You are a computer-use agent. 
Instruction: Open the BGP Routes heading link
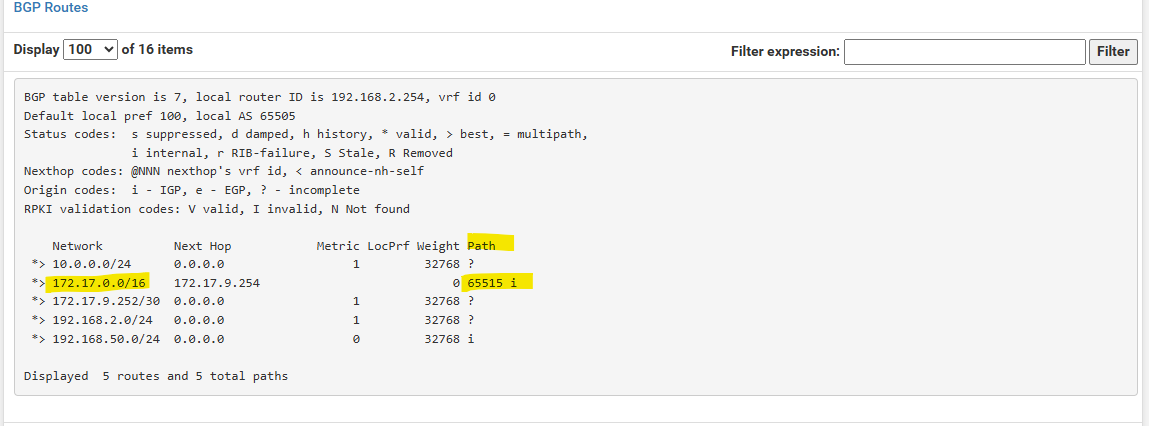click(51, 8)
